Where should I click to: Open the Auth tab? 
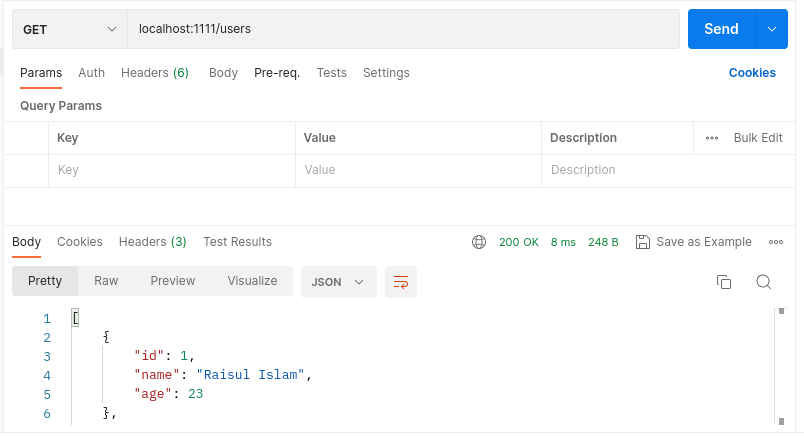pos(91,73)
